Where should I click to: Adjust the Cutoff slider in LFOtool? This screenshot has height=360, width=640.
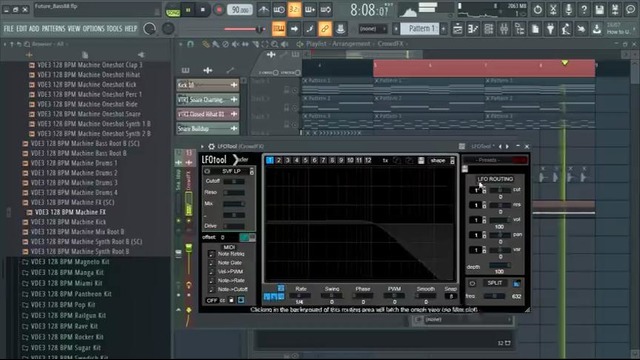[x=234, y=181]
